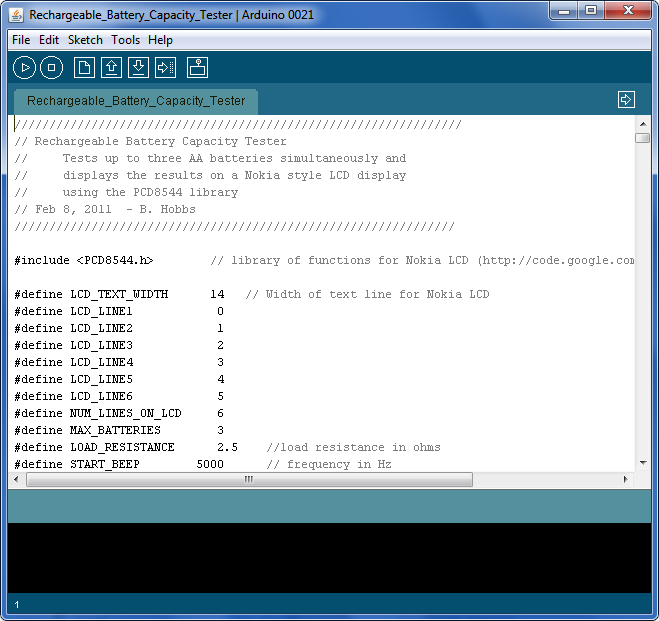Click the '#define LCD_LINE1' text

point(74,311)
